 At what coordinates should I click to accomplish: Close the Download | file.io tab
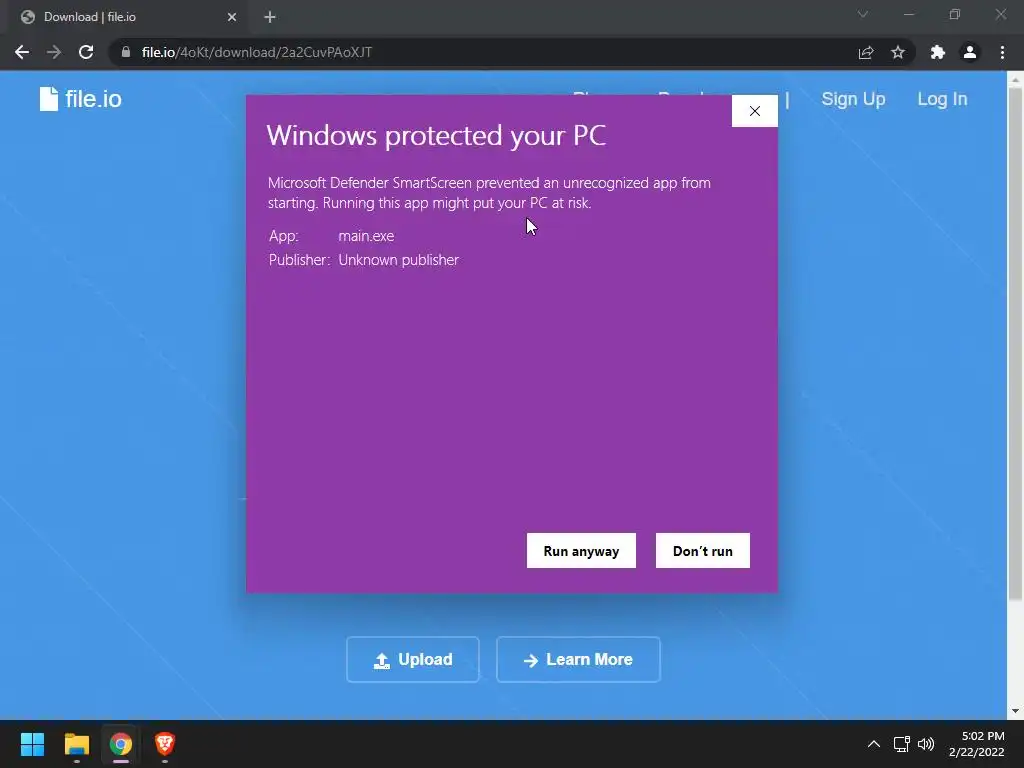coord(232,17)
